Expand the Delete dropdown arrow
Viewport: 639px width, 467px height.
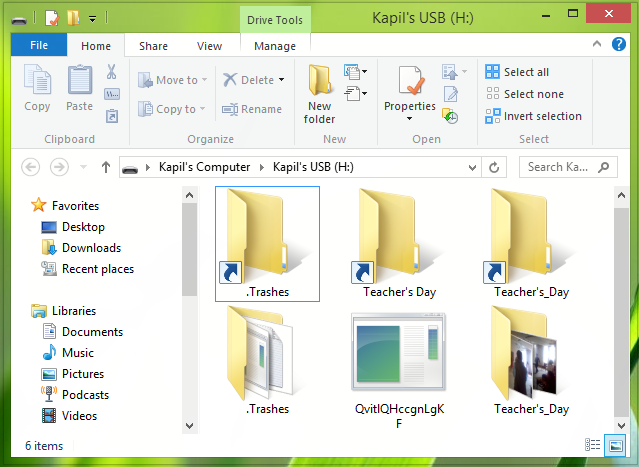(282, 80)
